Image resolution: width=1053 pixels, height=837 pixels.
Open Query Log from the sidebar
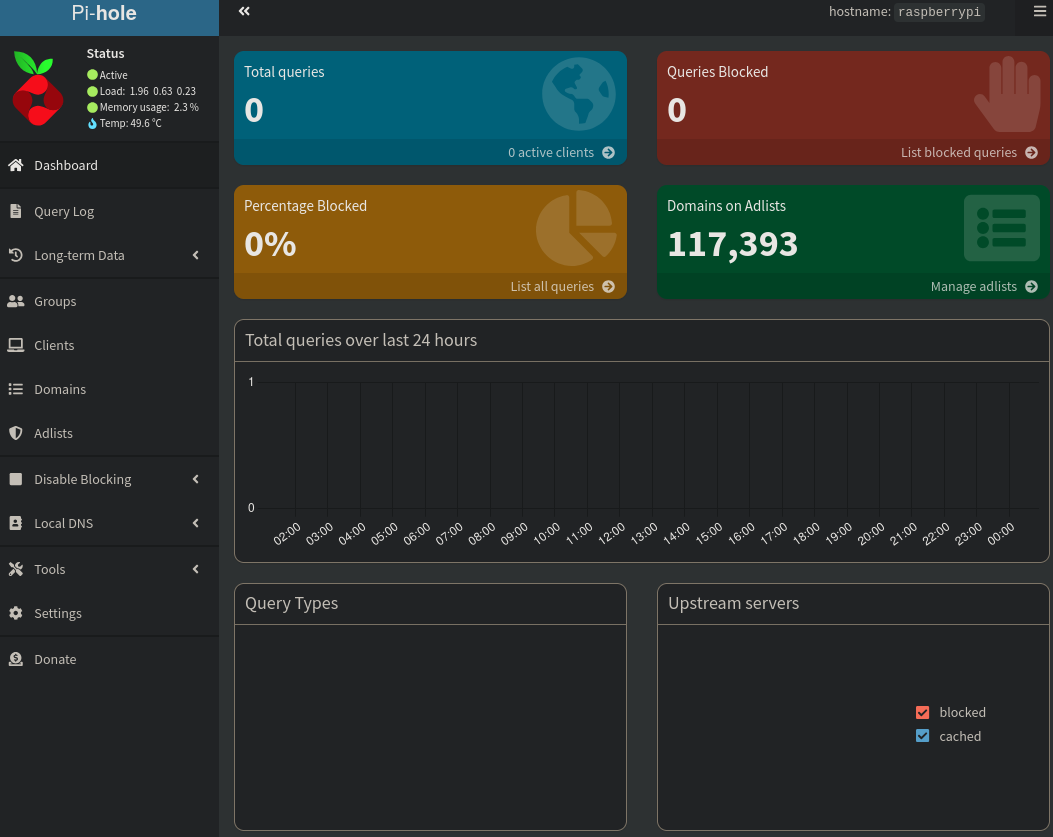64,211
